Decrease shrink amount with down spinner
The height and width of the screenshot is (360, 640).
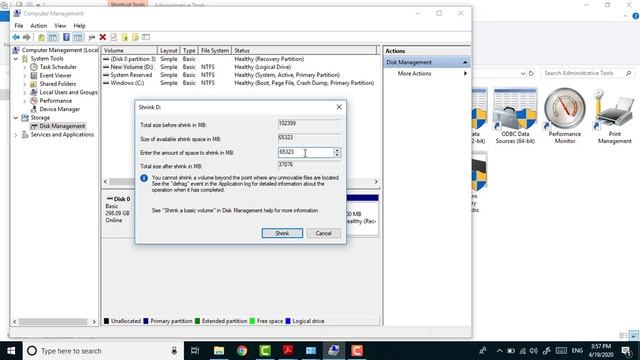click(337, 155)
